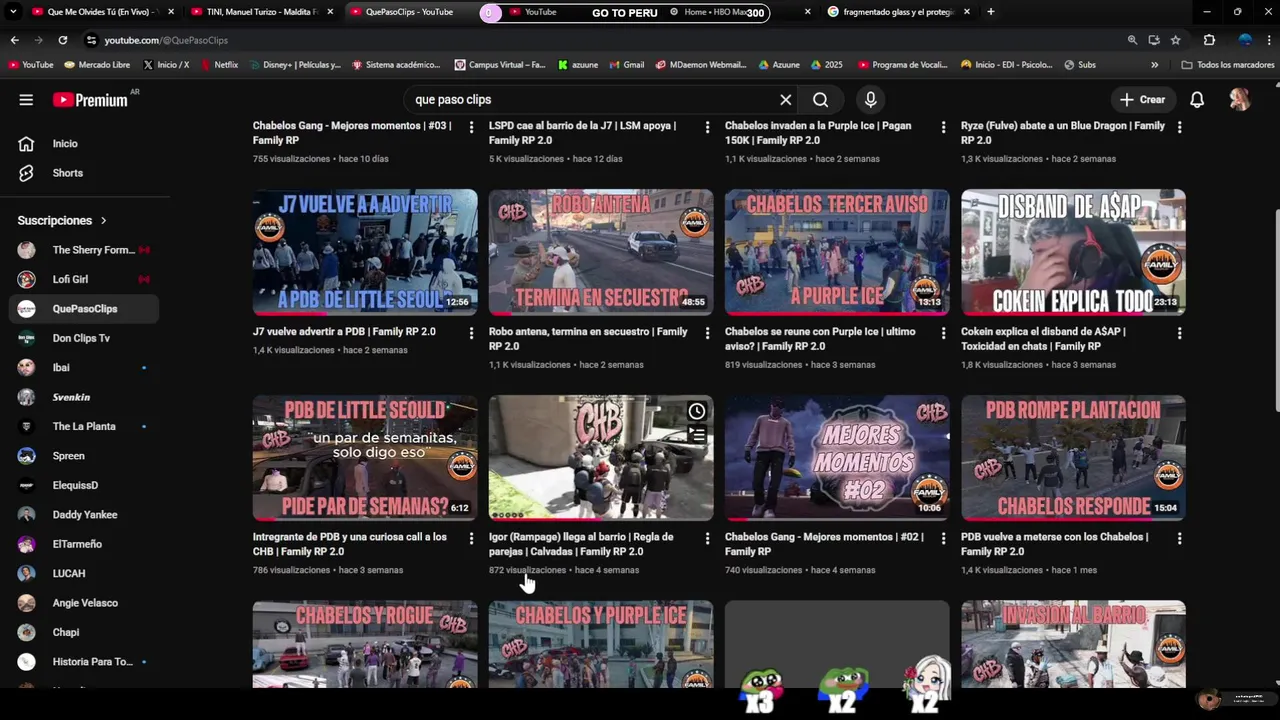Bookmark this page with star icon
This screenshot has width=1280, height=720.
pyautogui.click(x=1176, y=40)
